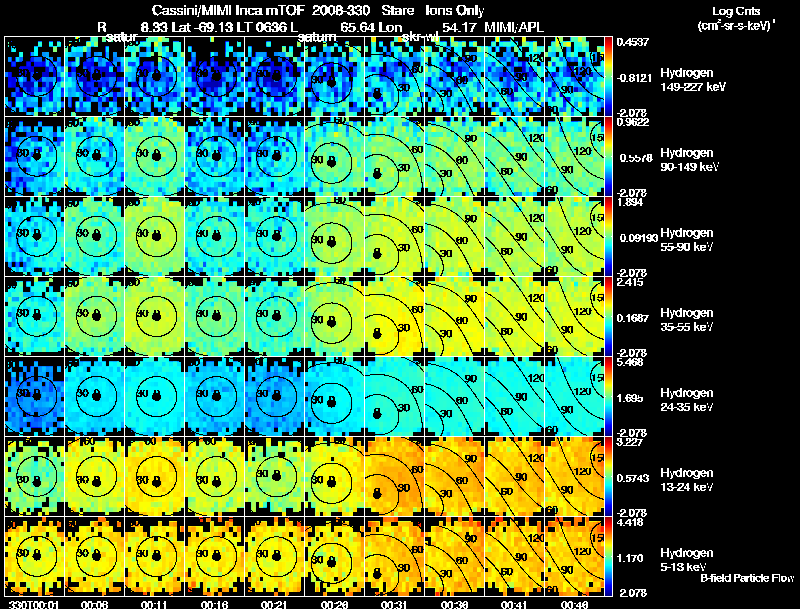The height and width of the screenshot is (609, 800).
Task: Click the color bar beside Hydrogen 149-227 keV
Action: pyautogui.click(x=608, y=77)
